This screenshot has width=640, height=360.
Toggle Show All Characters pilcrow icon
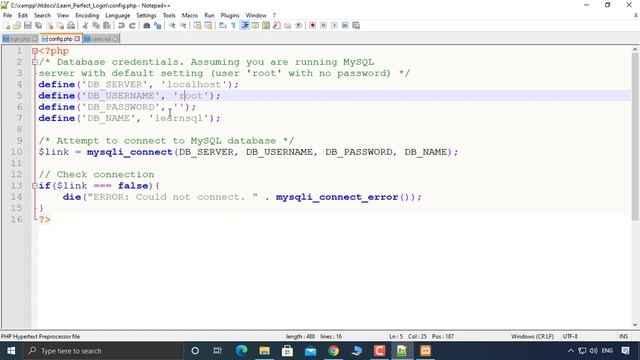click(x=233, y=25)
